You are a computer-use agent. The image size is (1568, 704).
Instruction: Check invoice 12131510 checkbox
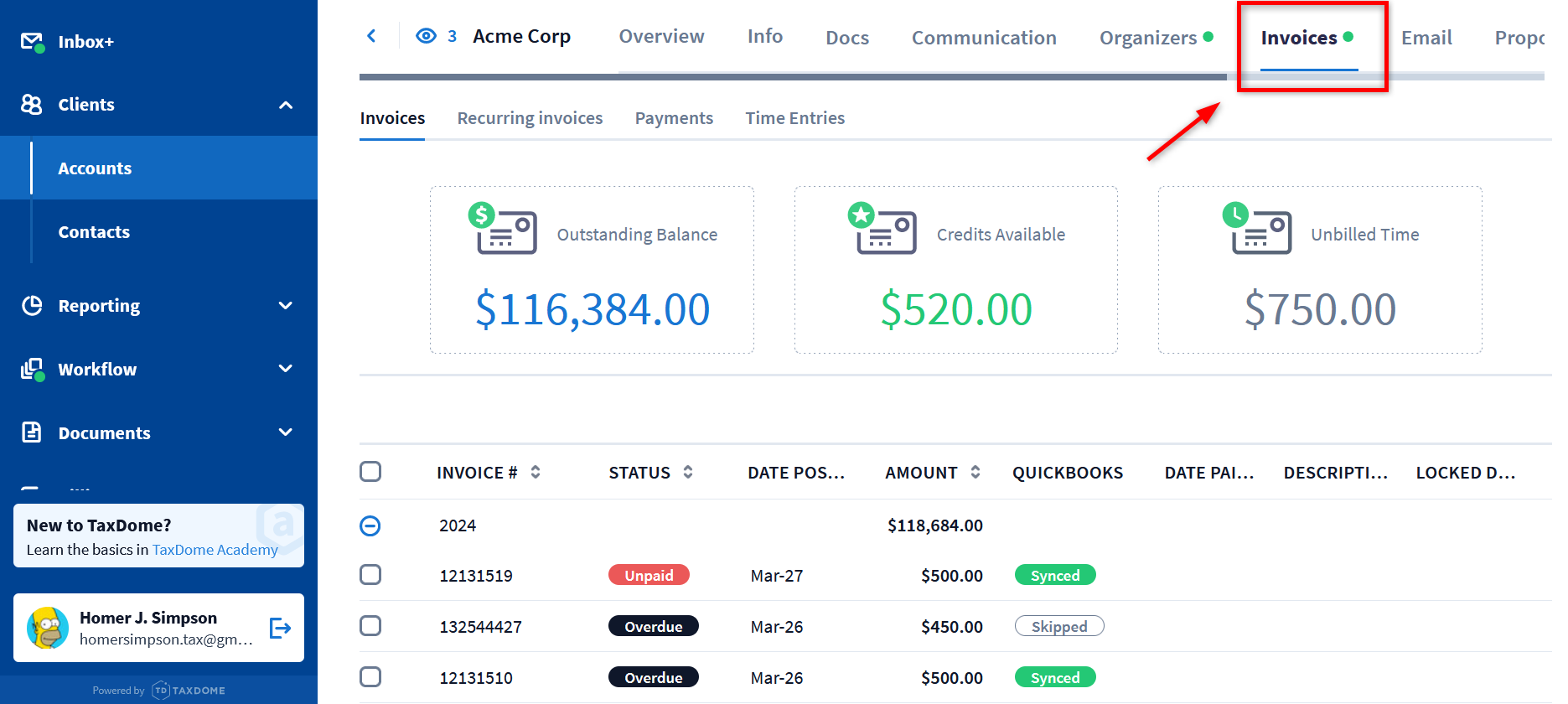tap(370, 677)
